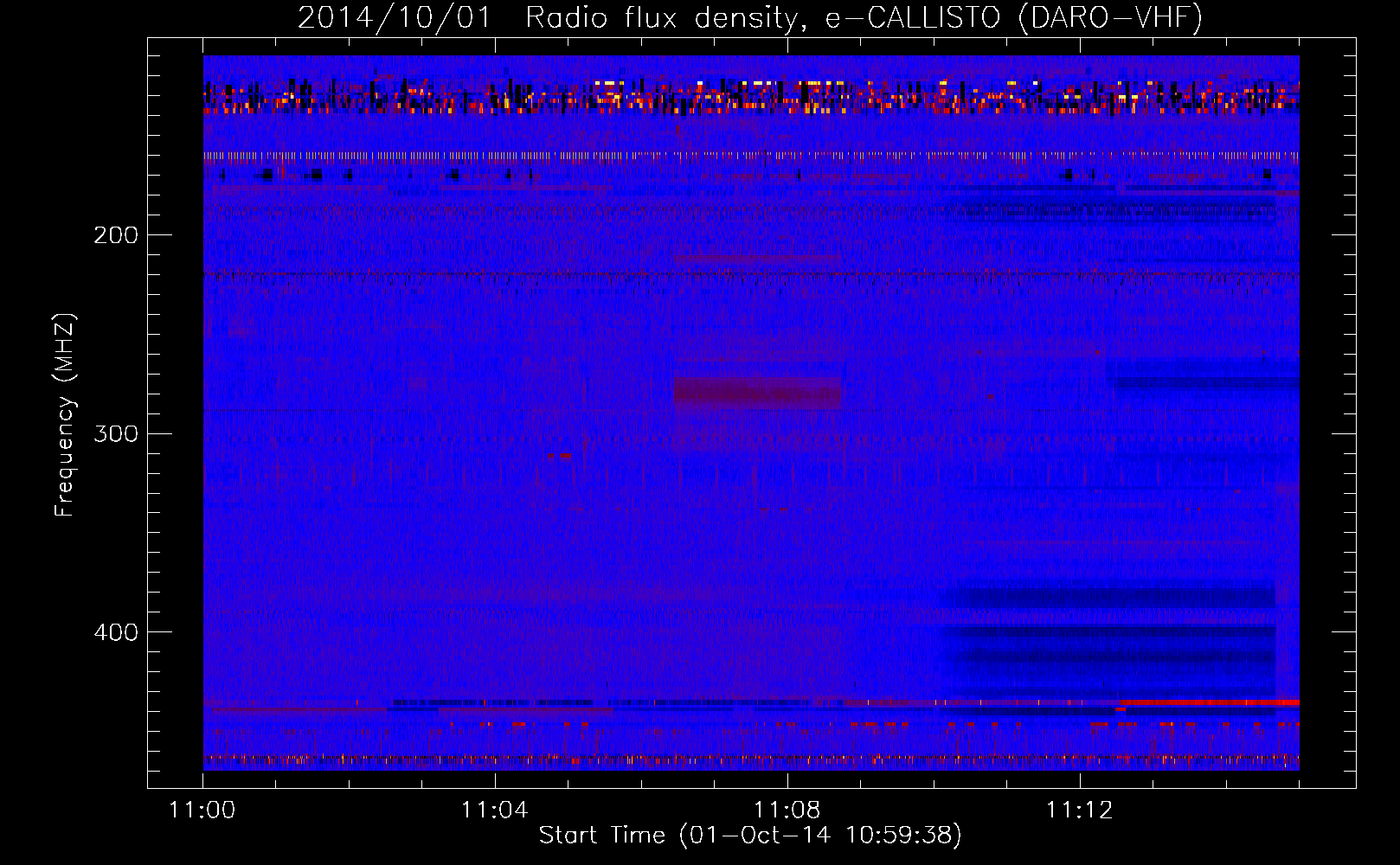This screenshot has width=1400, height=865.
Task: Click the 11:04 time tick label
Action: point(495,811)
